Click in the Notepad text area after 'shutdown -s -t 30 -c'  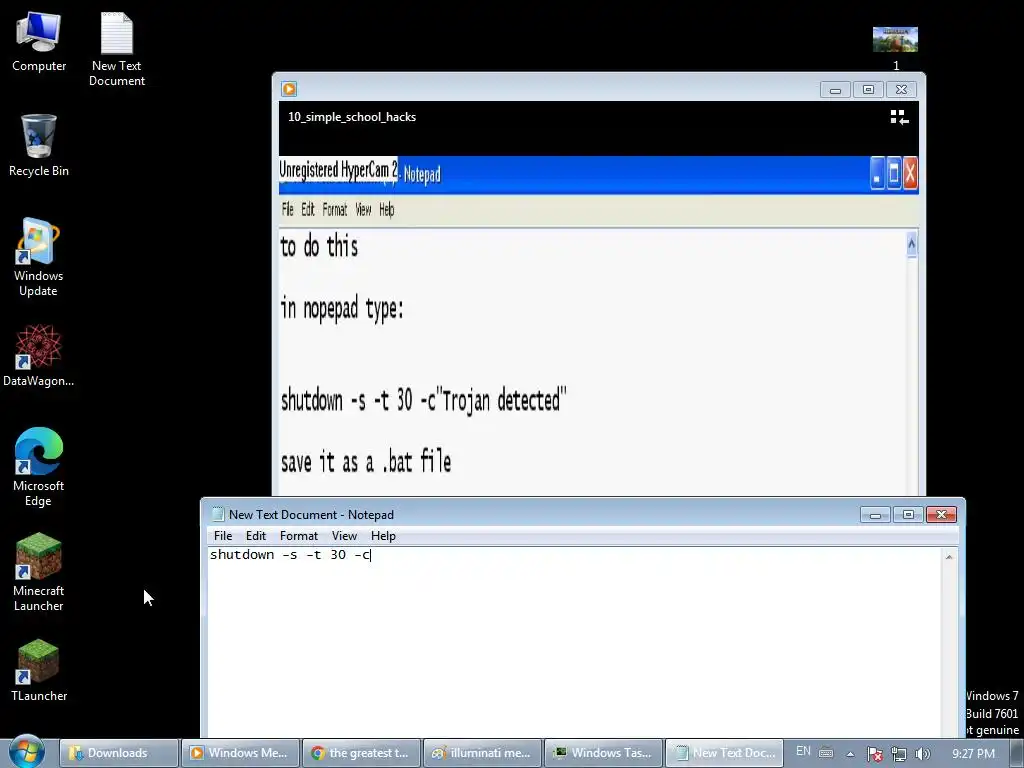pos(371,555)
